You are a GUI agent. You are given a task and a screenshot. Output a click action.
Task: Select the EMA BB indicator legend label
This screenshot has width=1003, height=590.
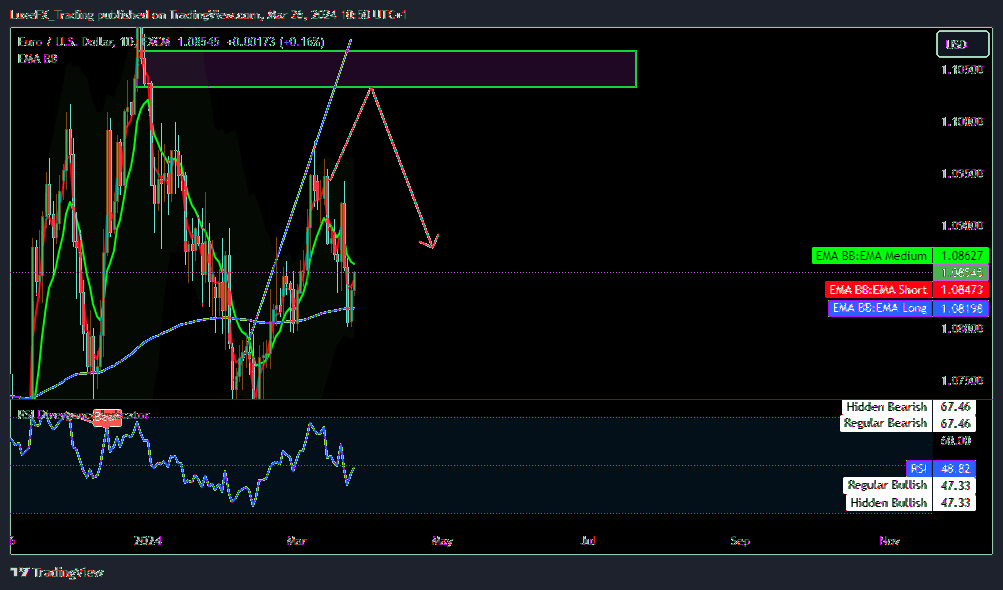(37, 58)
